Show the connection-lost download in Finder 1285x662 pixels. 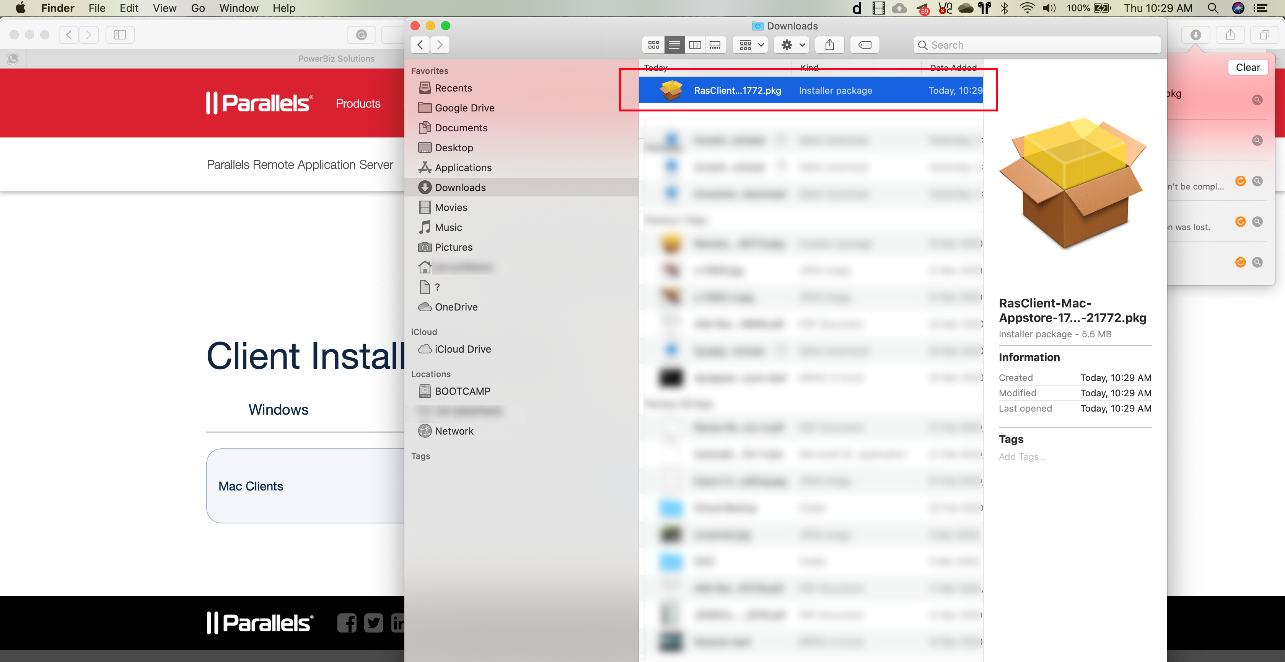click(x=1257, y=222)
